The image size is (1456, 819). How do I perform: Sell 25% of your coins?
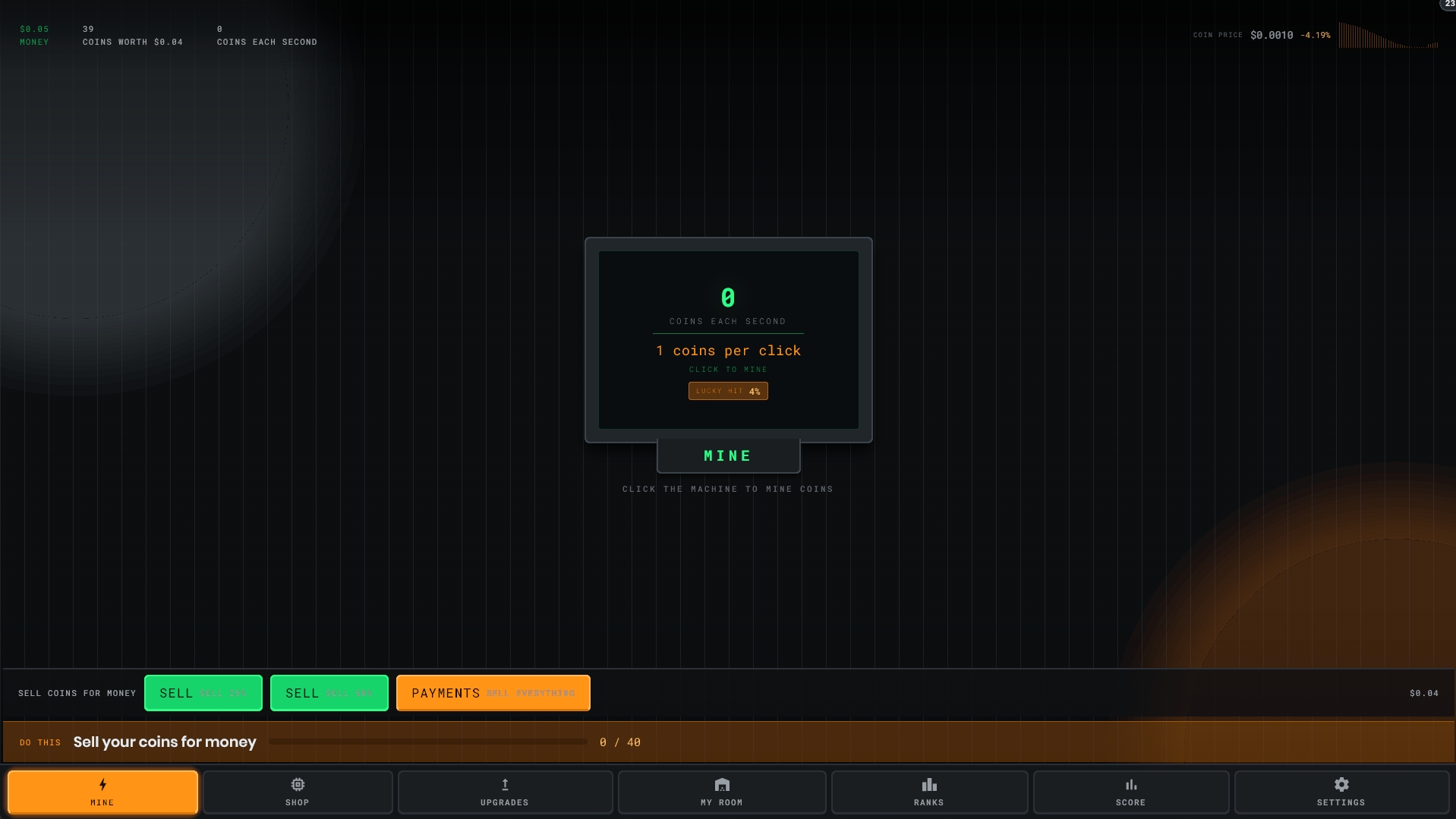click(203, 693)
